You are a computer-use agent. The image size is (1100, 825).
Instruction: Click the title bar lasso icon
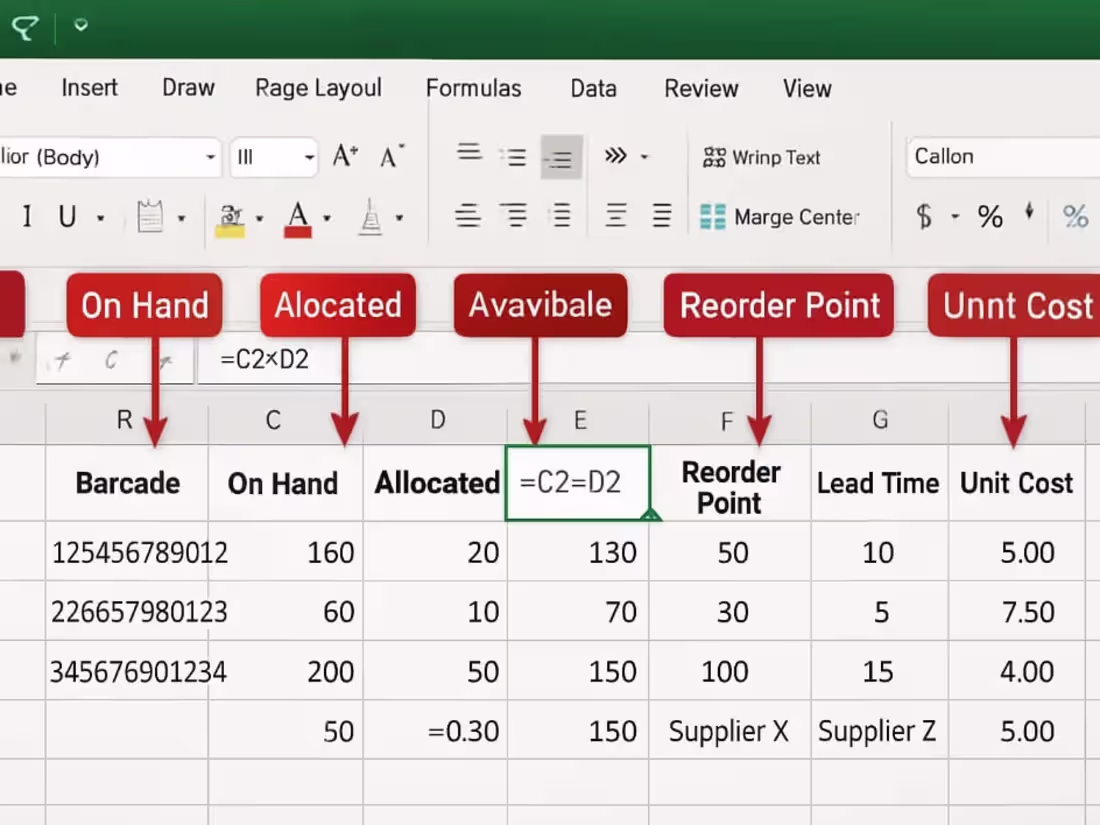[x=25, y=27]
